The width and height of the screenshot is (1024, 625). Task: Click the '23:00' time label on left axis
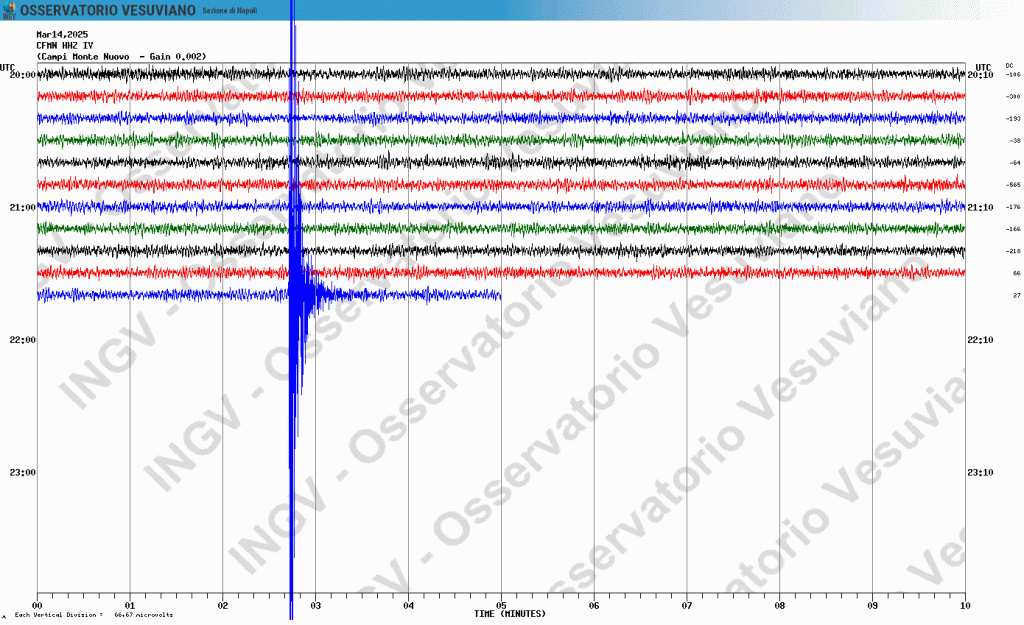(22, 473)
